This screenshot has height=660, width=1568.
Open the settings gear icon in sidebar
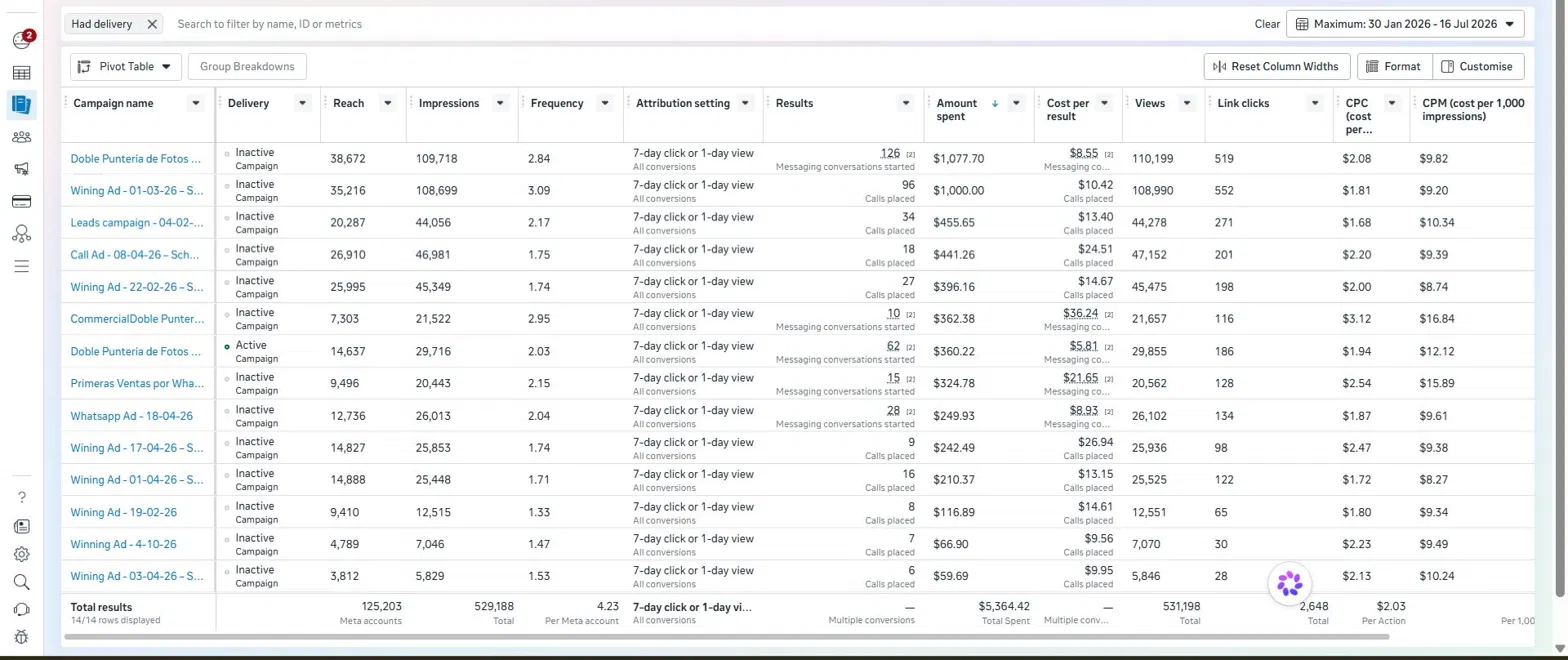point(22,554)
